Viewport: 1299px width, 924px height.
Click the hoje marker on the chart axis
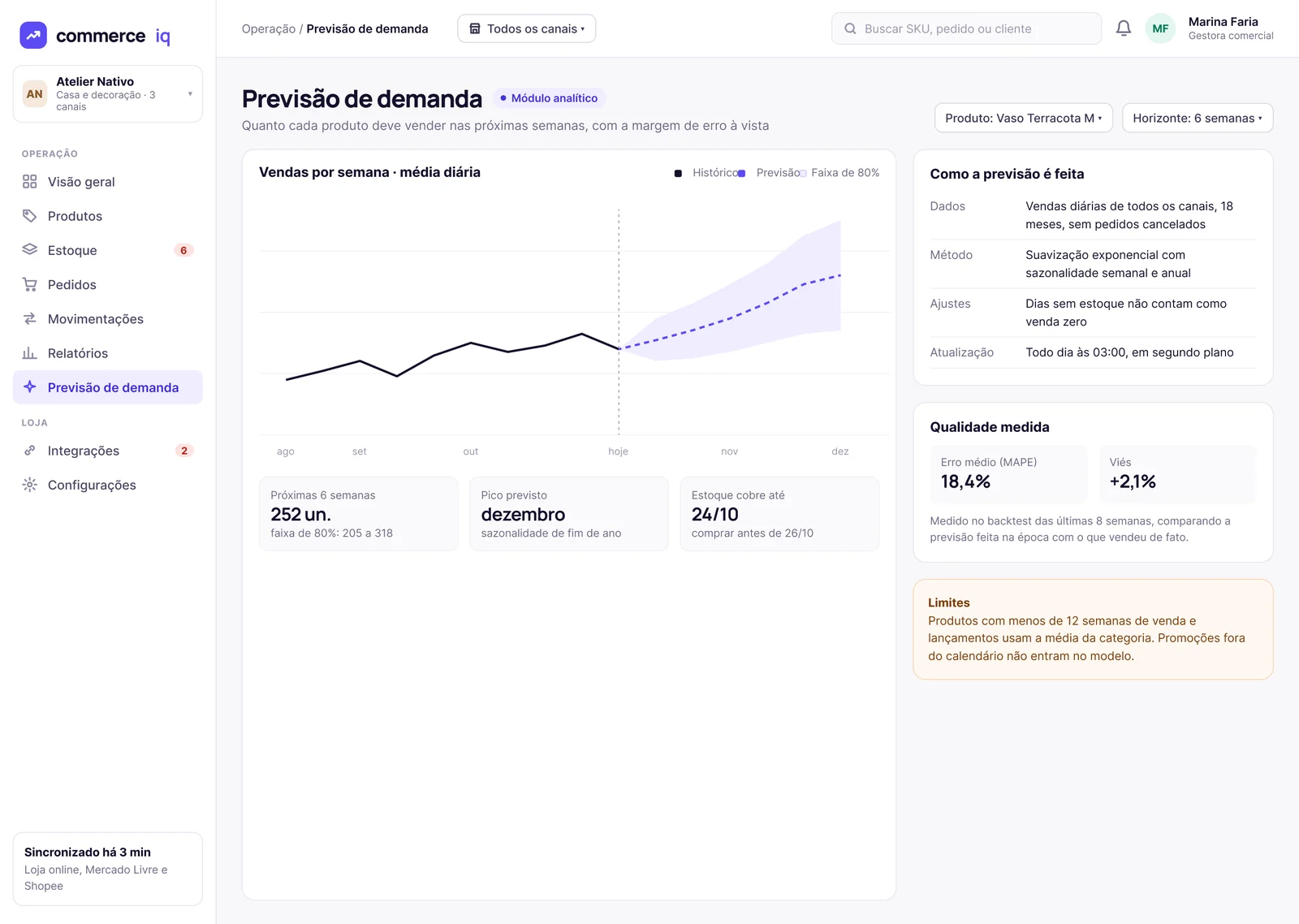[618, 451]
